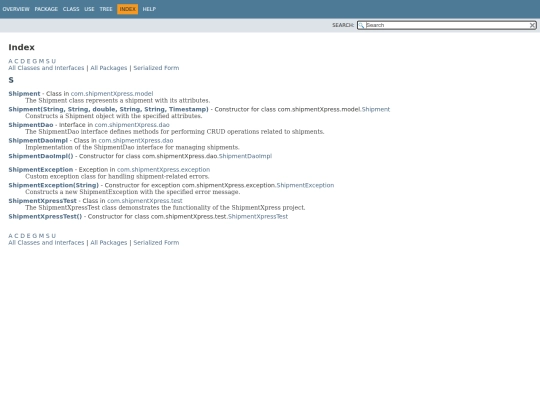Jump to bottom index letter E

click(x=29, y=236)
